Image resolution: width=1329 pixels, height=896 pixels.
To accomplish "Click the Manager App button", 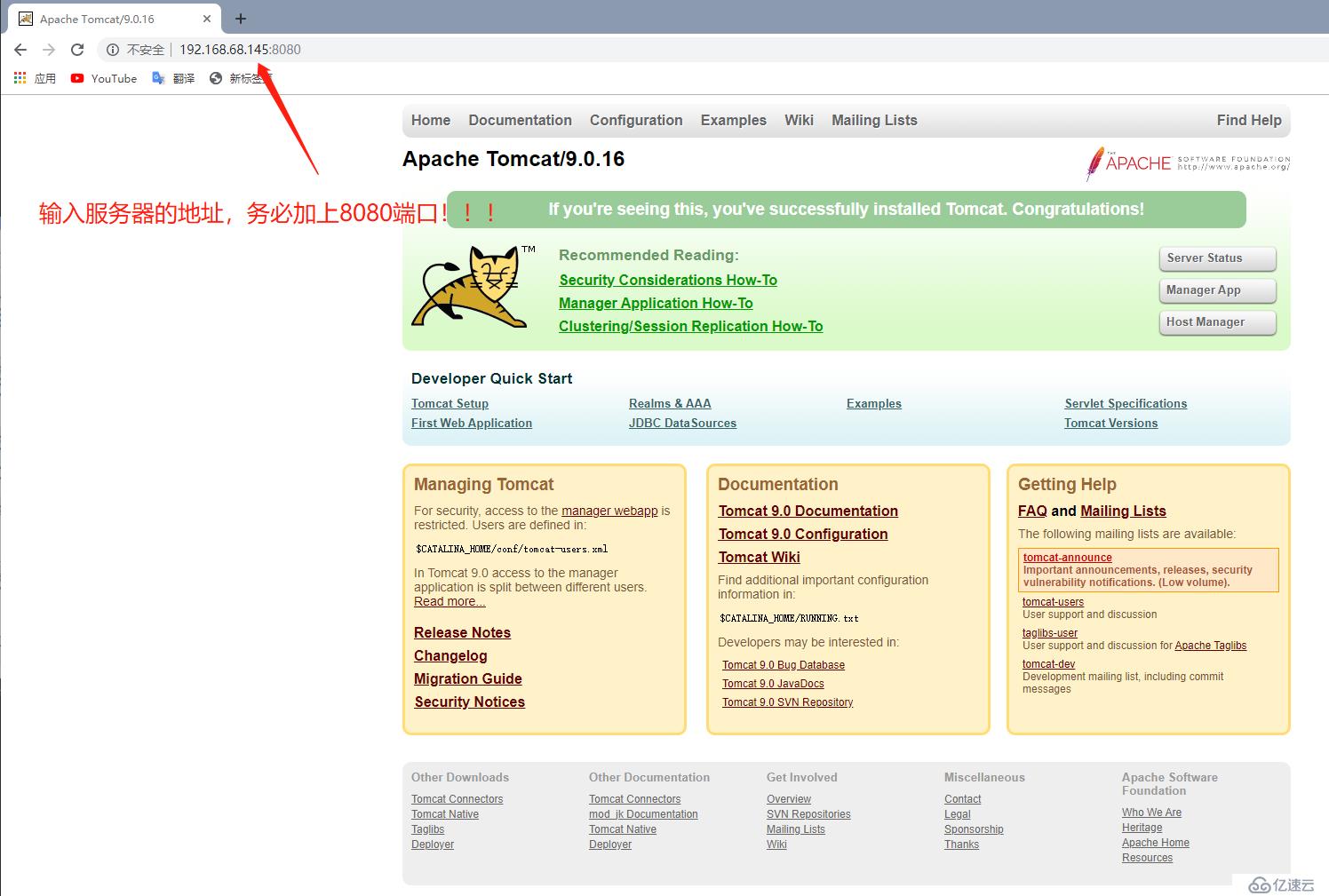I will pyautogui.click(x=1217, y=290).
